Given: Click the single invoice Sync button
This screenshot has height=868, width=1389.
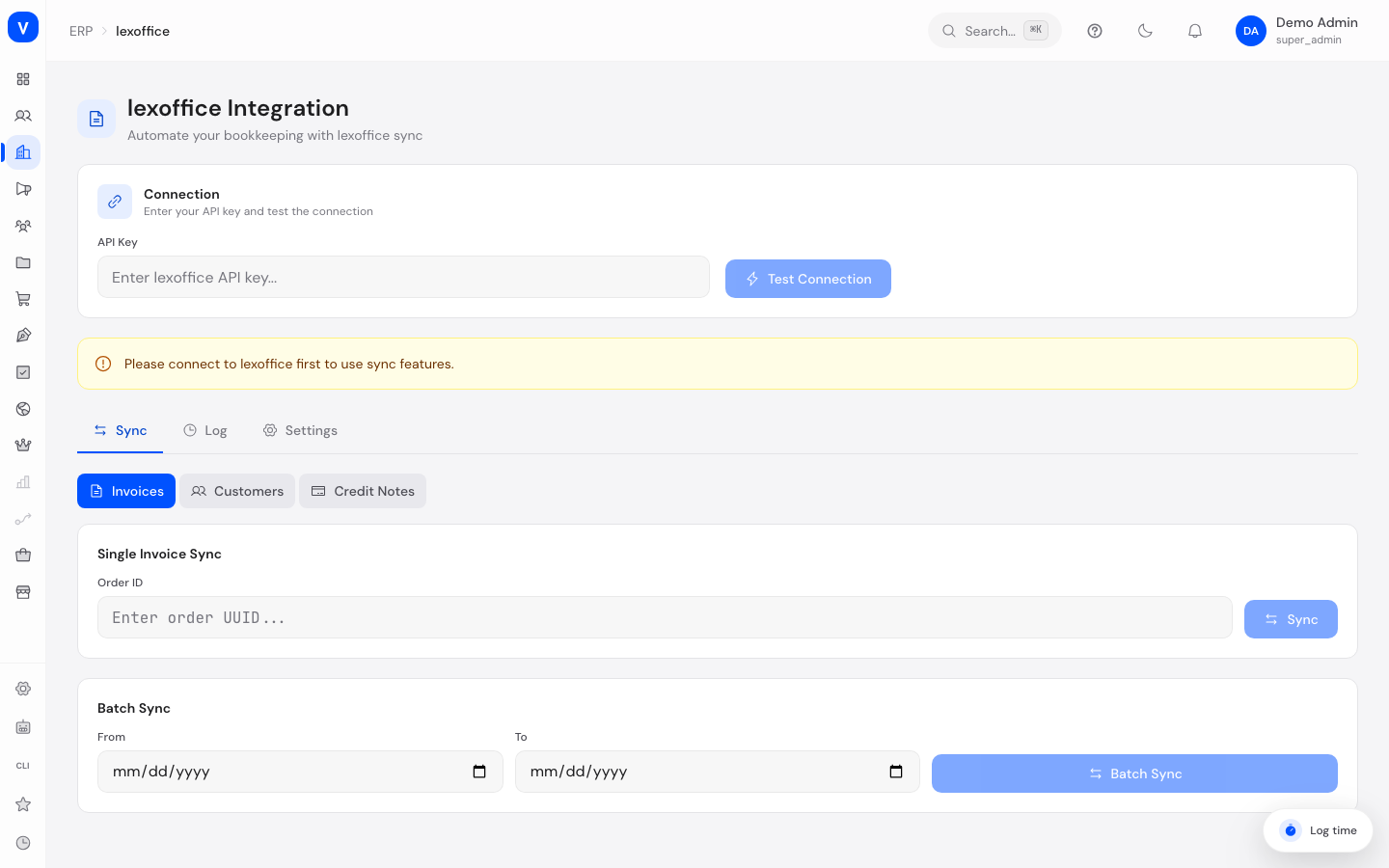Looking at the screenshot, I should tap(1291, 619).
